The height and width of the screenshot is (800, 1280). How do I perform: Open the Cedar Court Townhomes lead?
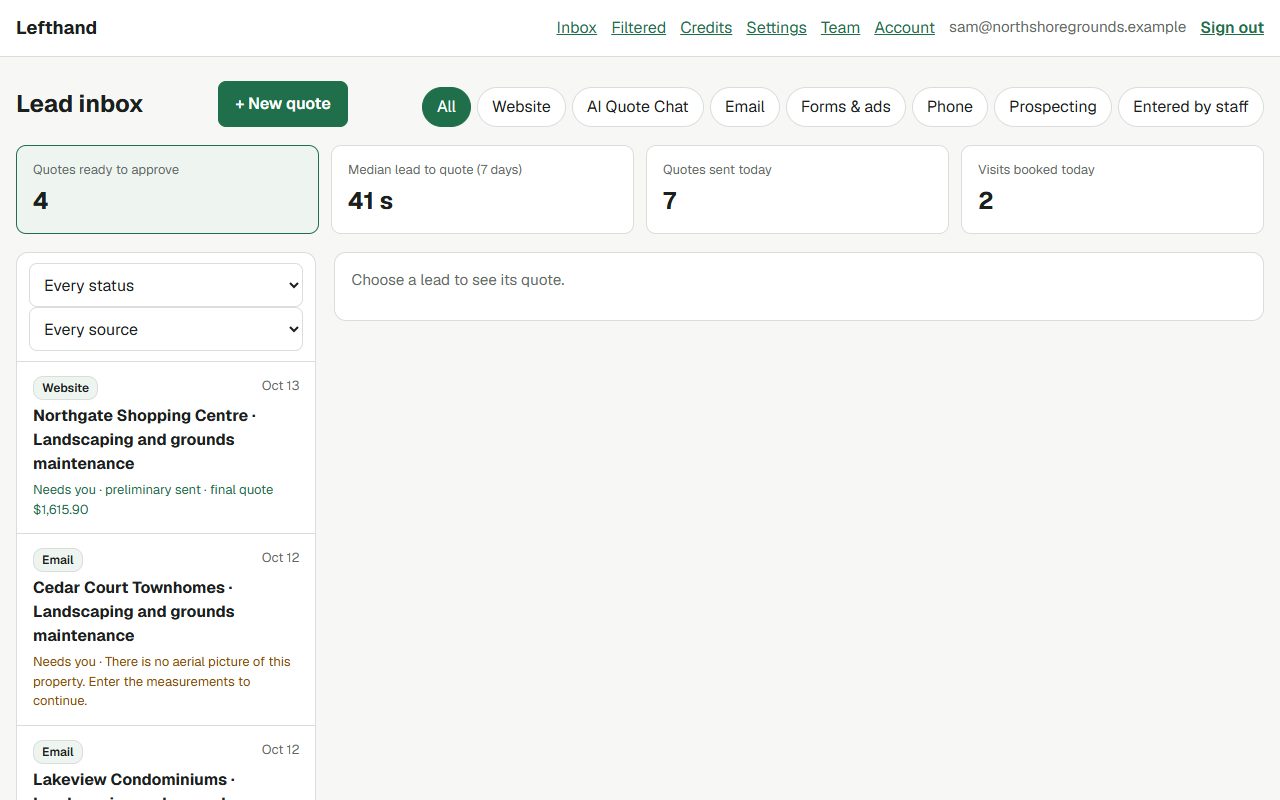coord(166,630)
